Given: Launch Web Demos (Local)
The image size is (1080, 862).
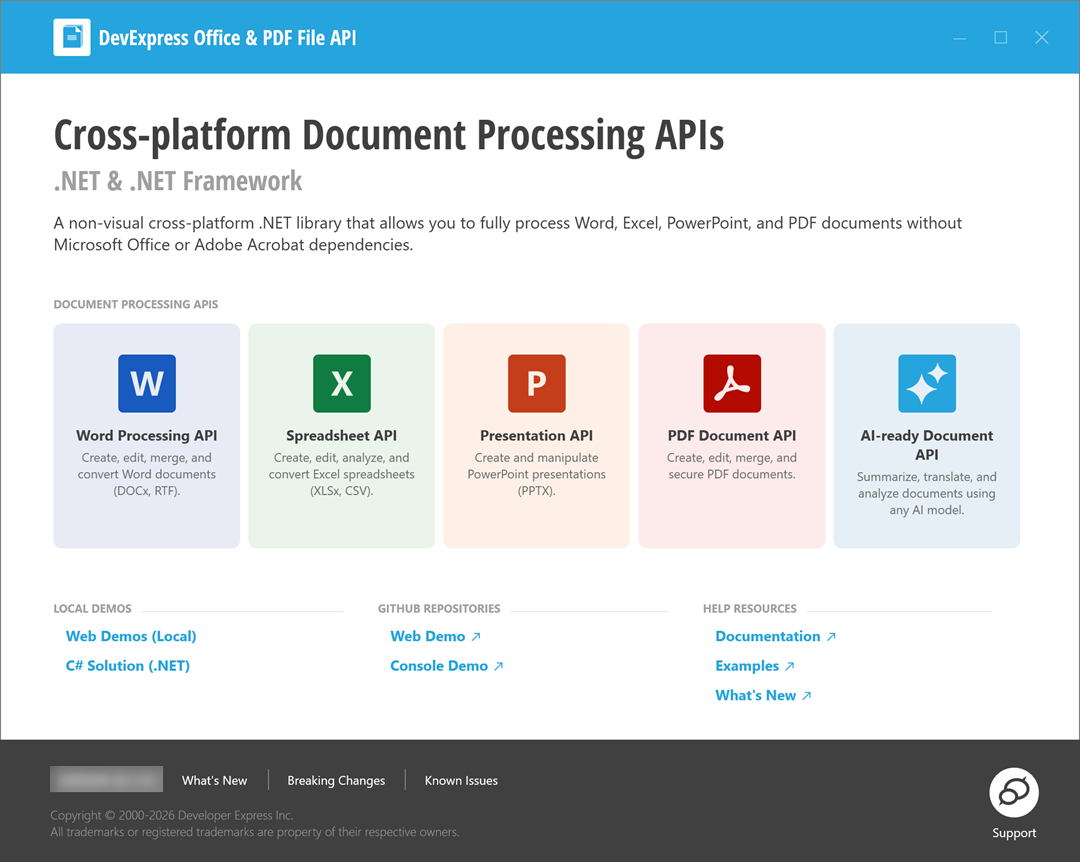Looking at the screenshot, I should click(131, 636).
